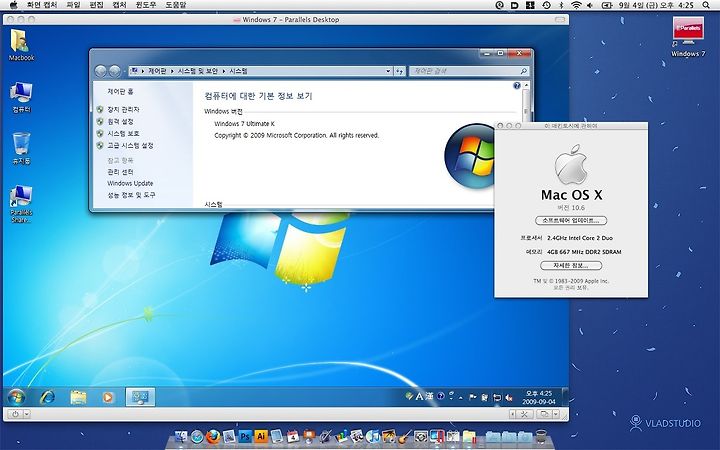This screenshot has height=450, width=720.
Task: Go to 제어판 홈 link
Action: 120,91
